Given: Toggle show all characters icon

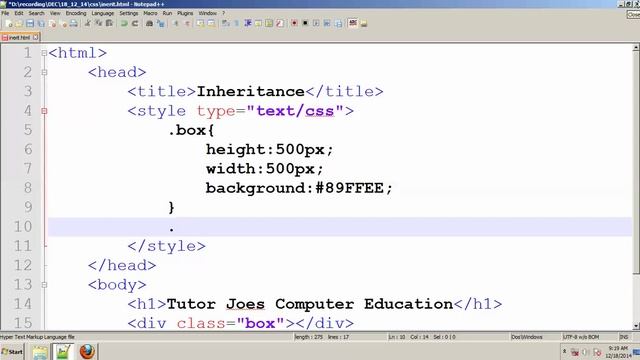Looking at the screenshot, I should click(236, 23).
